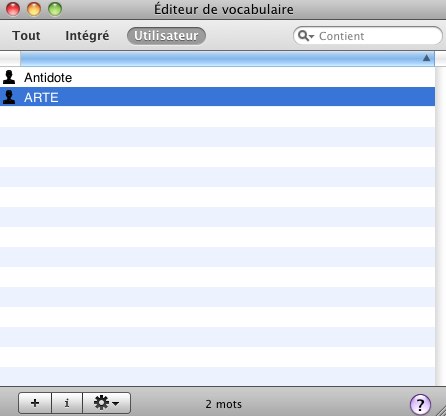Select the ARTE word row
Screen dimensions: 446x416
point(217,97)
